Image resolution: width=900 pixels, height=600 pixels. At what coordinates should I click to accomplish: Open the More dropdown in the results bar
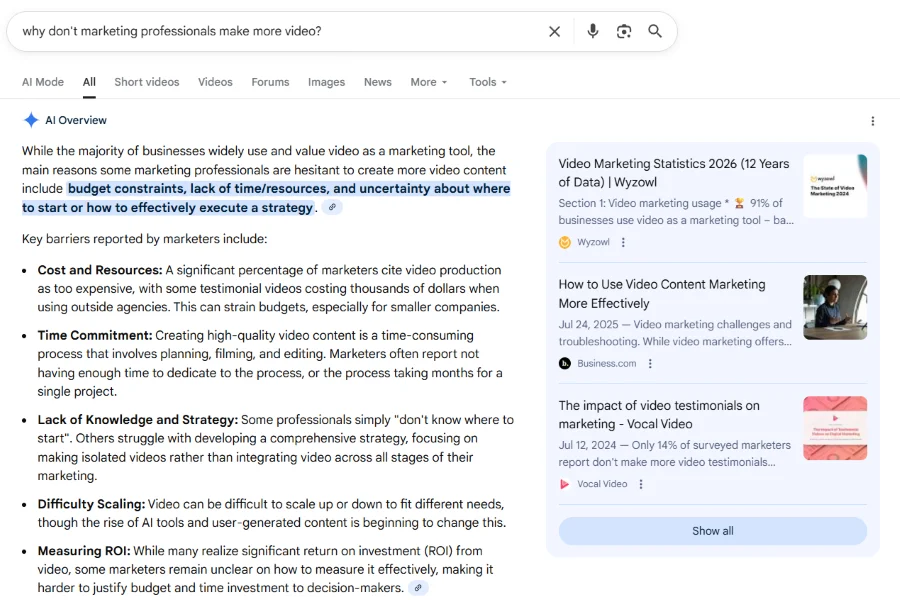click(428, 81)
